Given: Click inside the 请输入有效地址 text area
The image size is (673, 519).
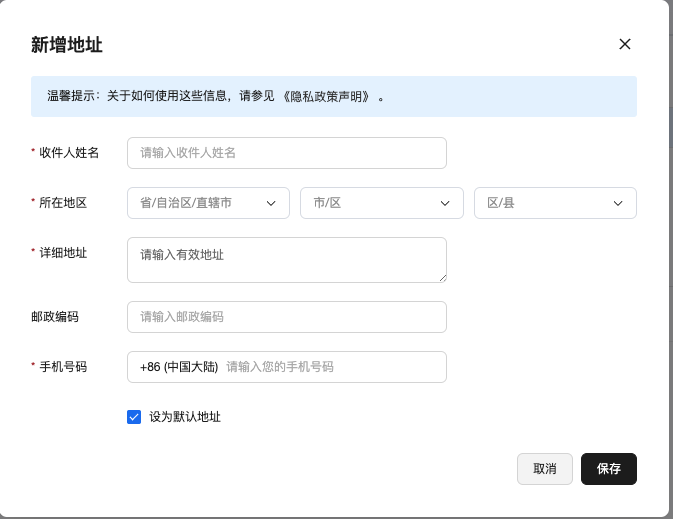Looking at the screenshot, I should [287, 260].
